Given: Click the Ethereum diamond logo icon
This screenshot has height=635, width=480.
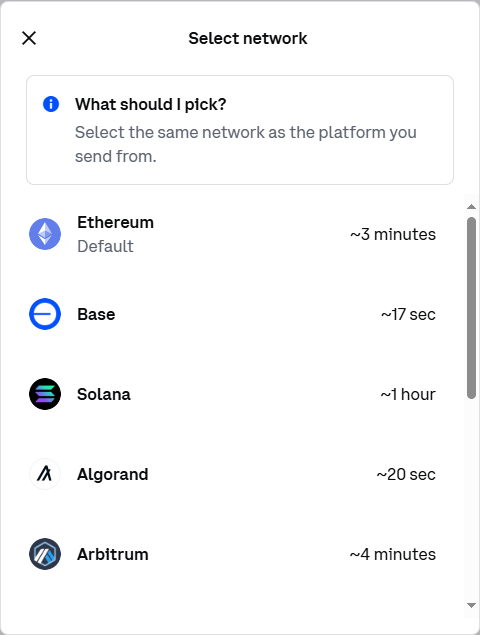Looking at the screenshot, I should point(45,234).
